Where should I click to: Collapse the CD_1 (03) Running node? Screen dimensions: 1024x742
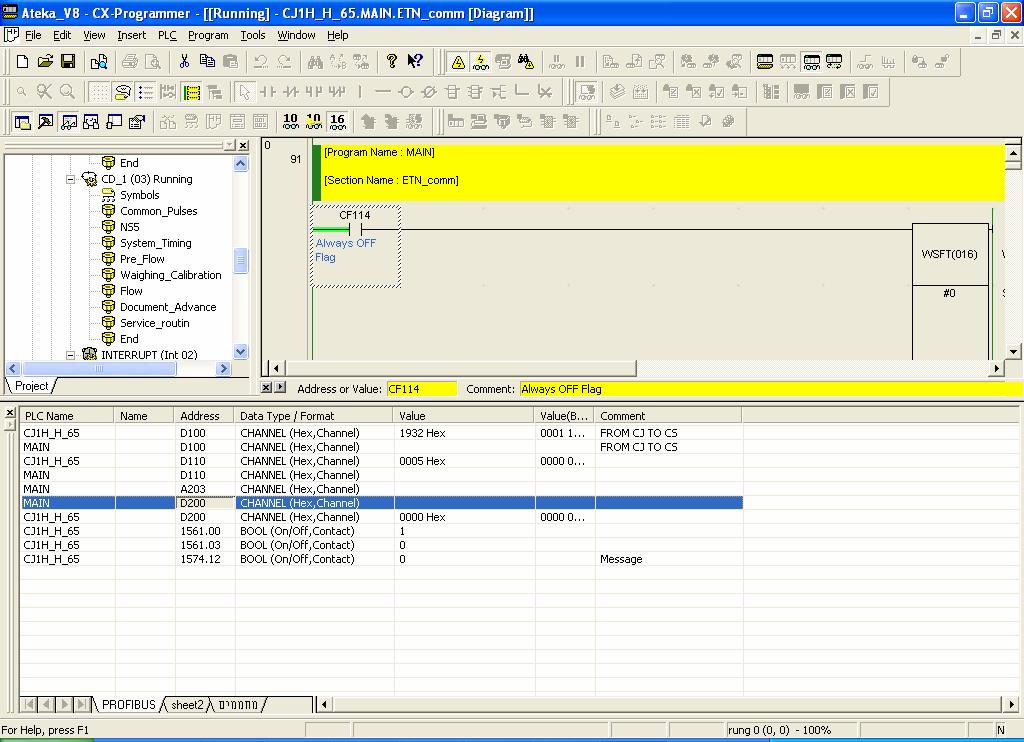click(71, 179)
